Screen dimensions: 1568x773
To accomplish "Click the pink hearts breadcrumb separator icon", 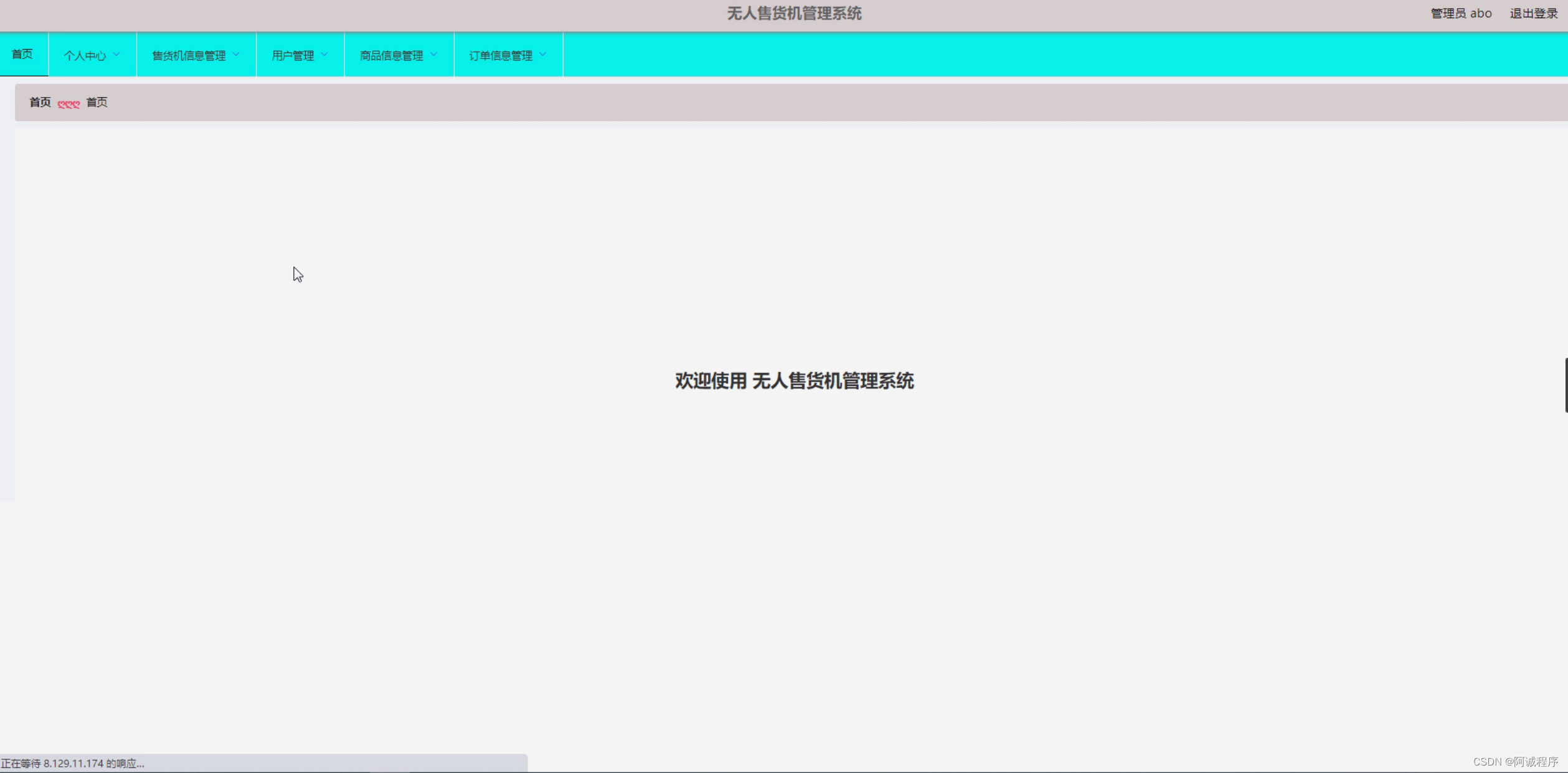I will (x=68, y=104).
